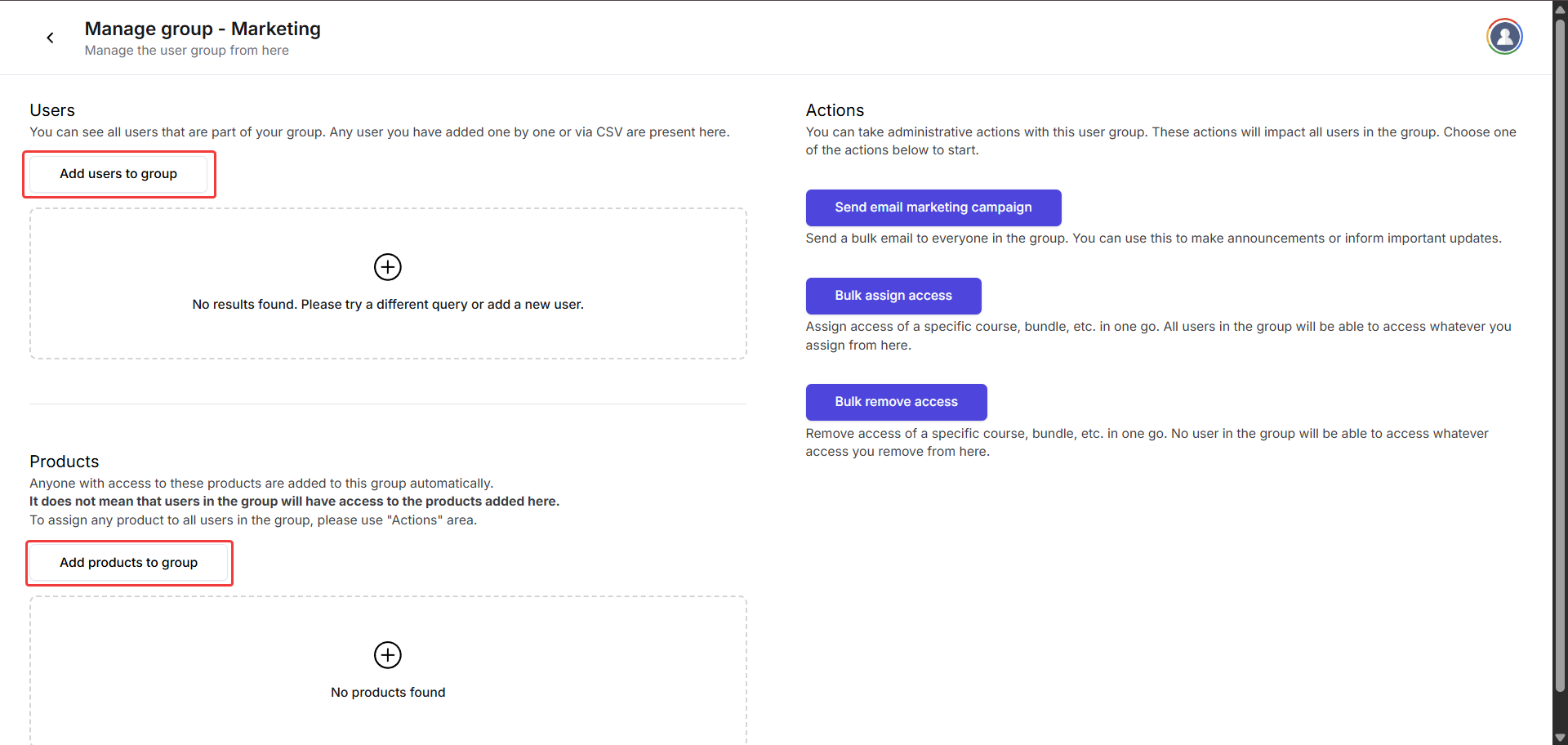Click the No products found text
This screenshot has height=745, width=1568.
point(388,693)
